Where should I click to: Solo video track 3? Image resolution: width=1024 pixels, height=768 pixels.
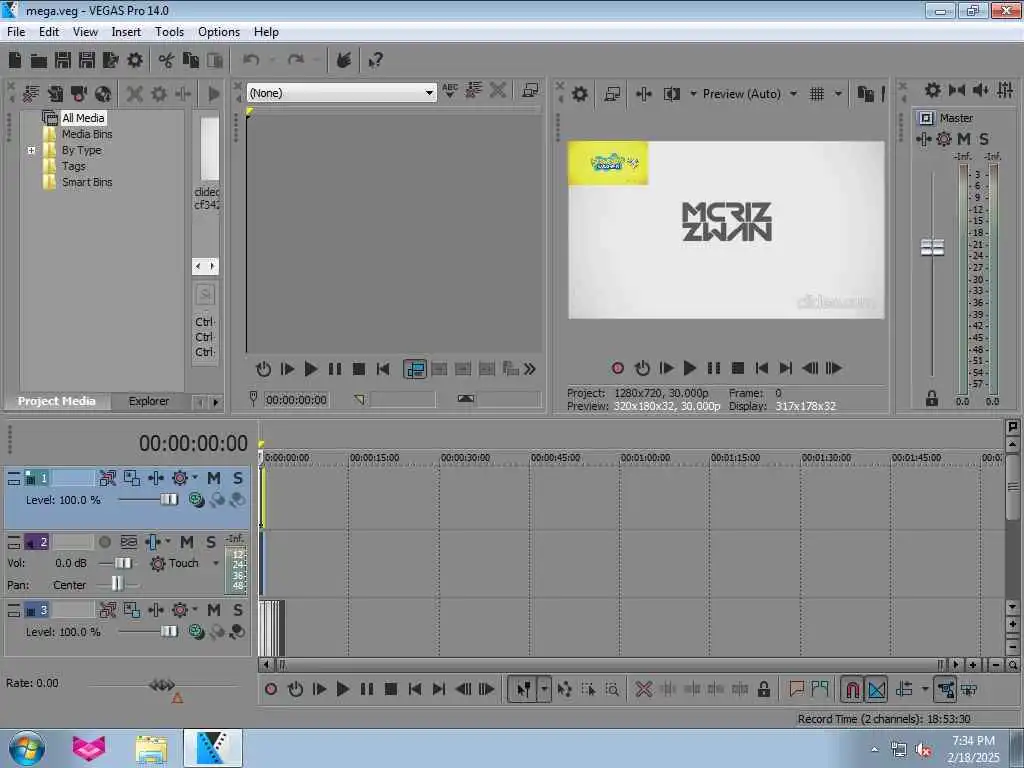point(238,610)
